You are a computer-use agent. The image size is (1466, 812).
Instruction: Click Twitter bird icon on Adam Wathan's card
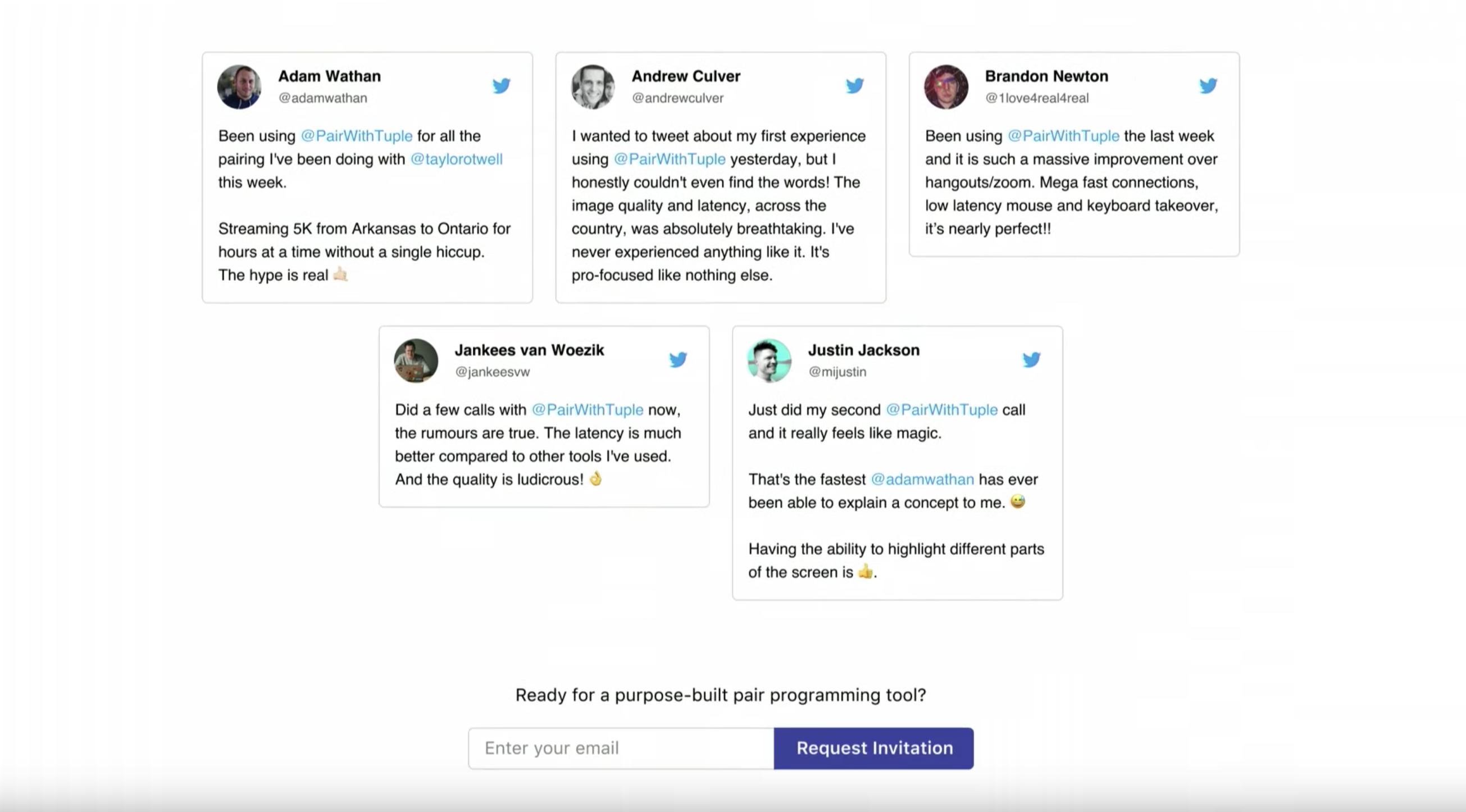[502, 86]
